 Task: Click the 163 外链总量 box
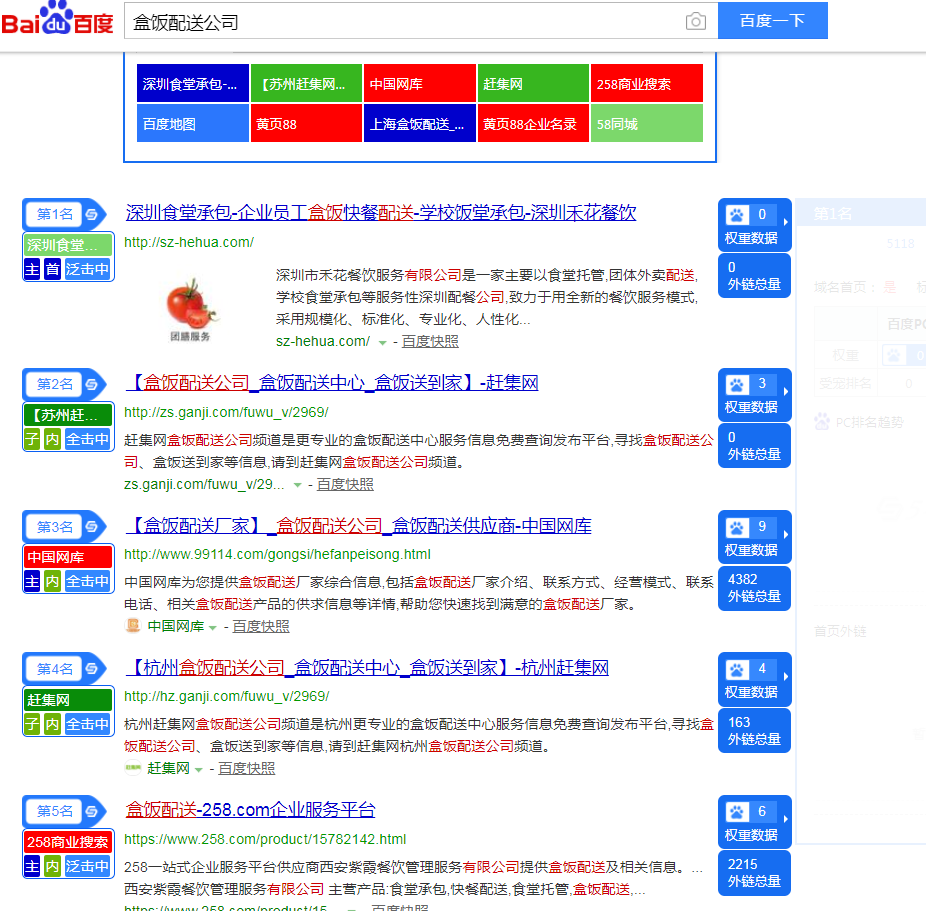coord(754,731)
